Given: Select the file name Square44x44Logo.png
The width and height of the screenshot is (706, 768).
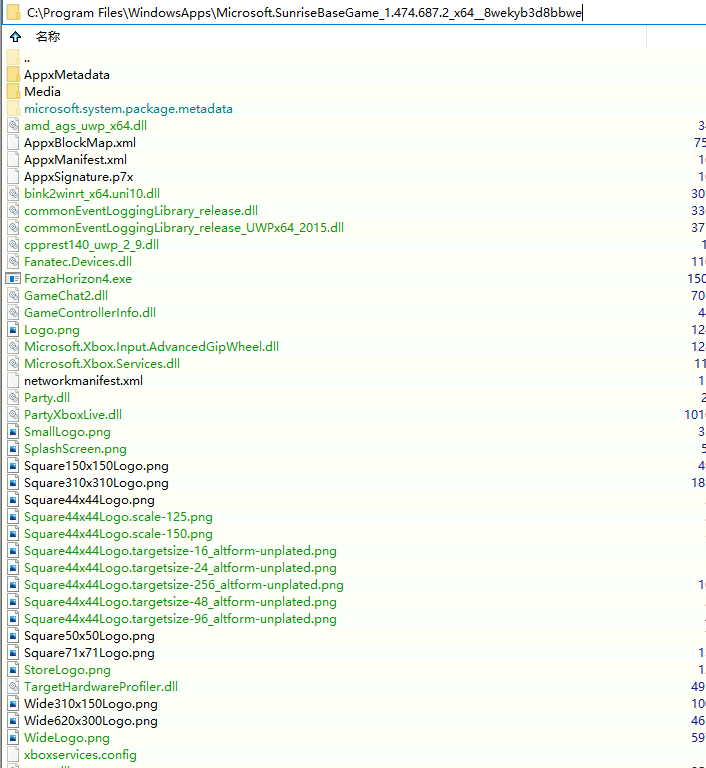Looking at the screenshot, I should (x=89, y=500).
